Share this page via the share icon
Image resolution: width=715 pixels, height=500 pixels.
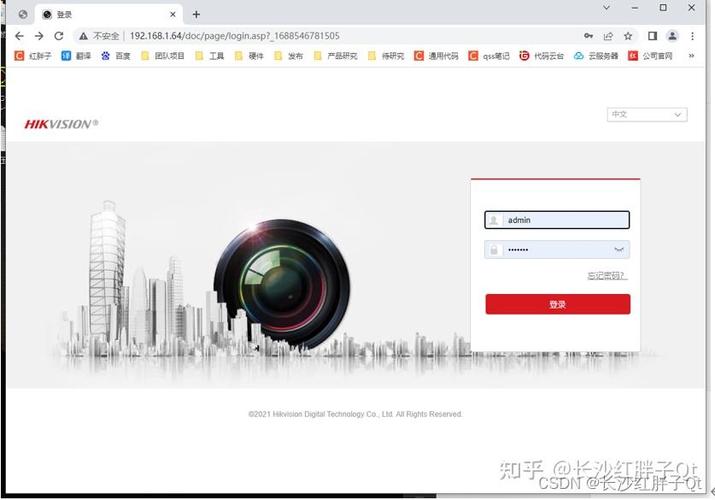[608, 36]
